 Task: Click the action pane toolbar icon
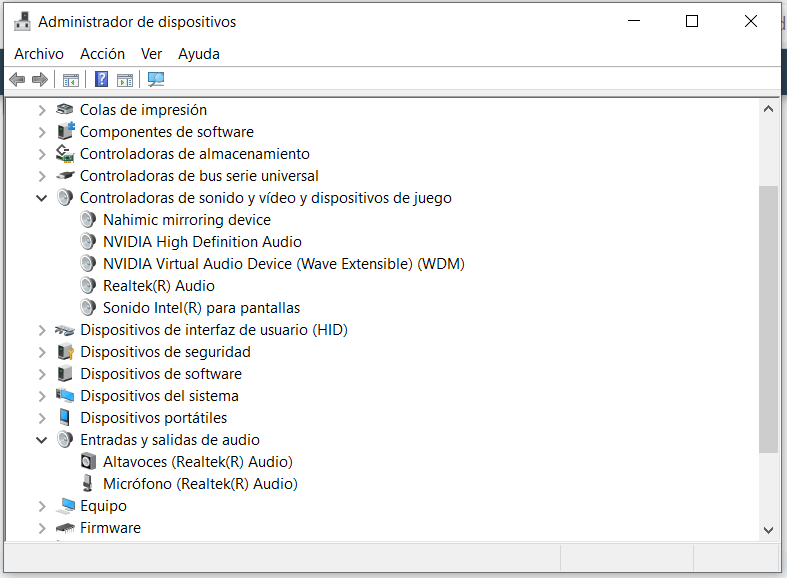(x=125, y=80)
